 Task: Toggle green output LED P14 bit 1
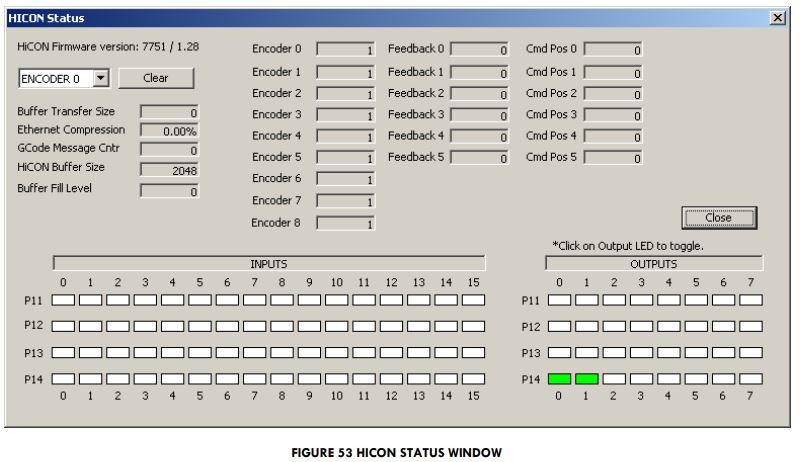tap(587, 379)
